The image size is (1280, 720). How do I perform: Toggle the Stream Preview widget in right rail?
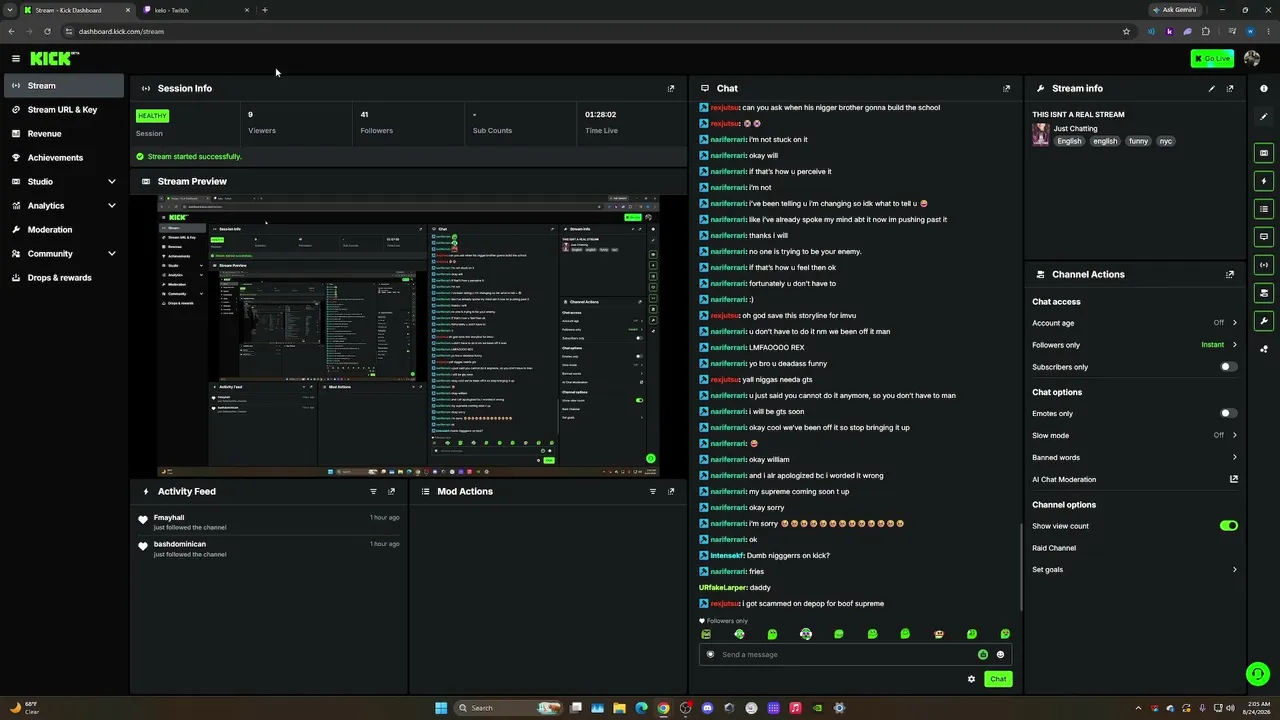click(1264, 153)
